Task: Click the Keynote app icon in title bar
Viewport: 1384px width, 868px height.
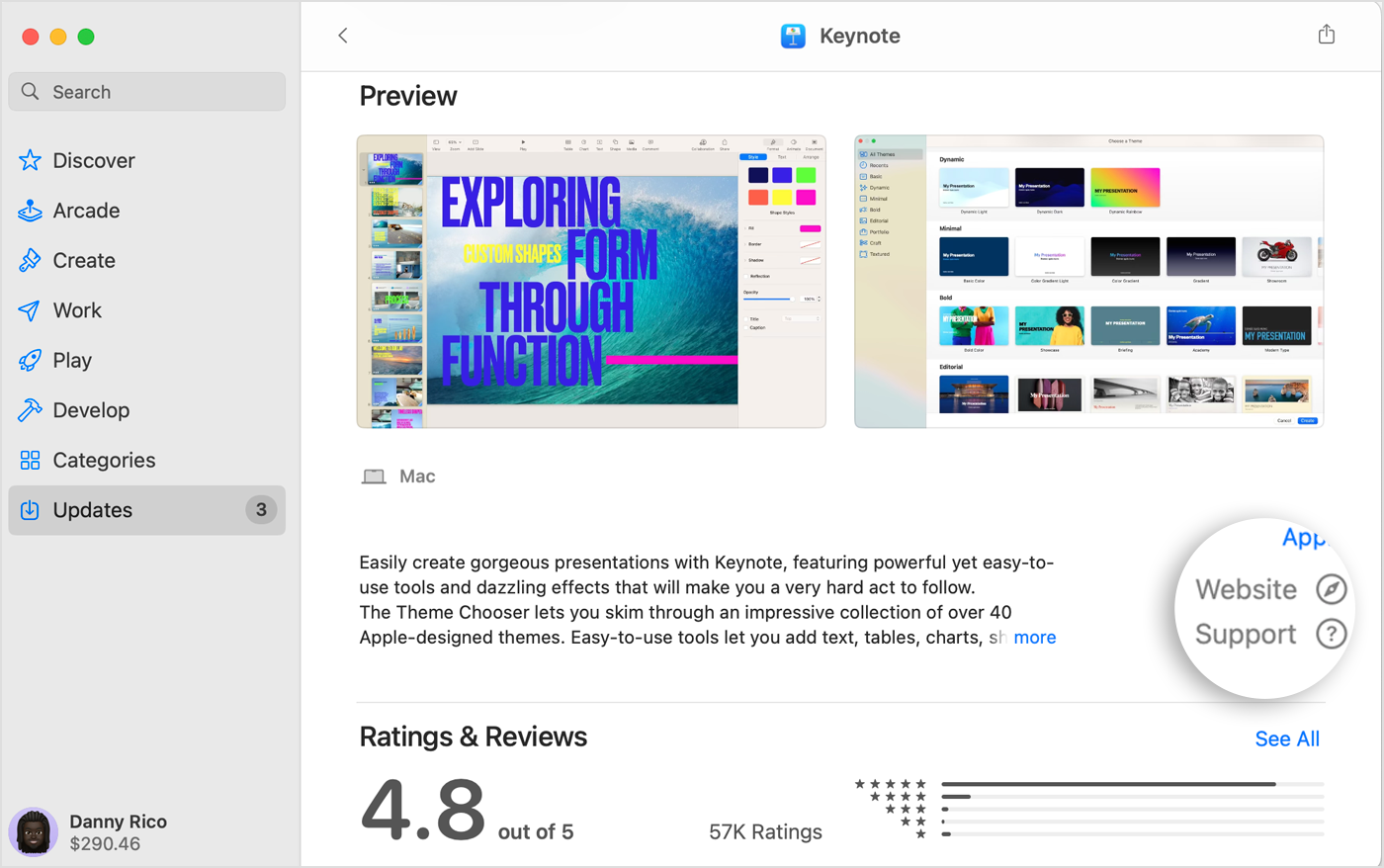Action: coord(793,36)
